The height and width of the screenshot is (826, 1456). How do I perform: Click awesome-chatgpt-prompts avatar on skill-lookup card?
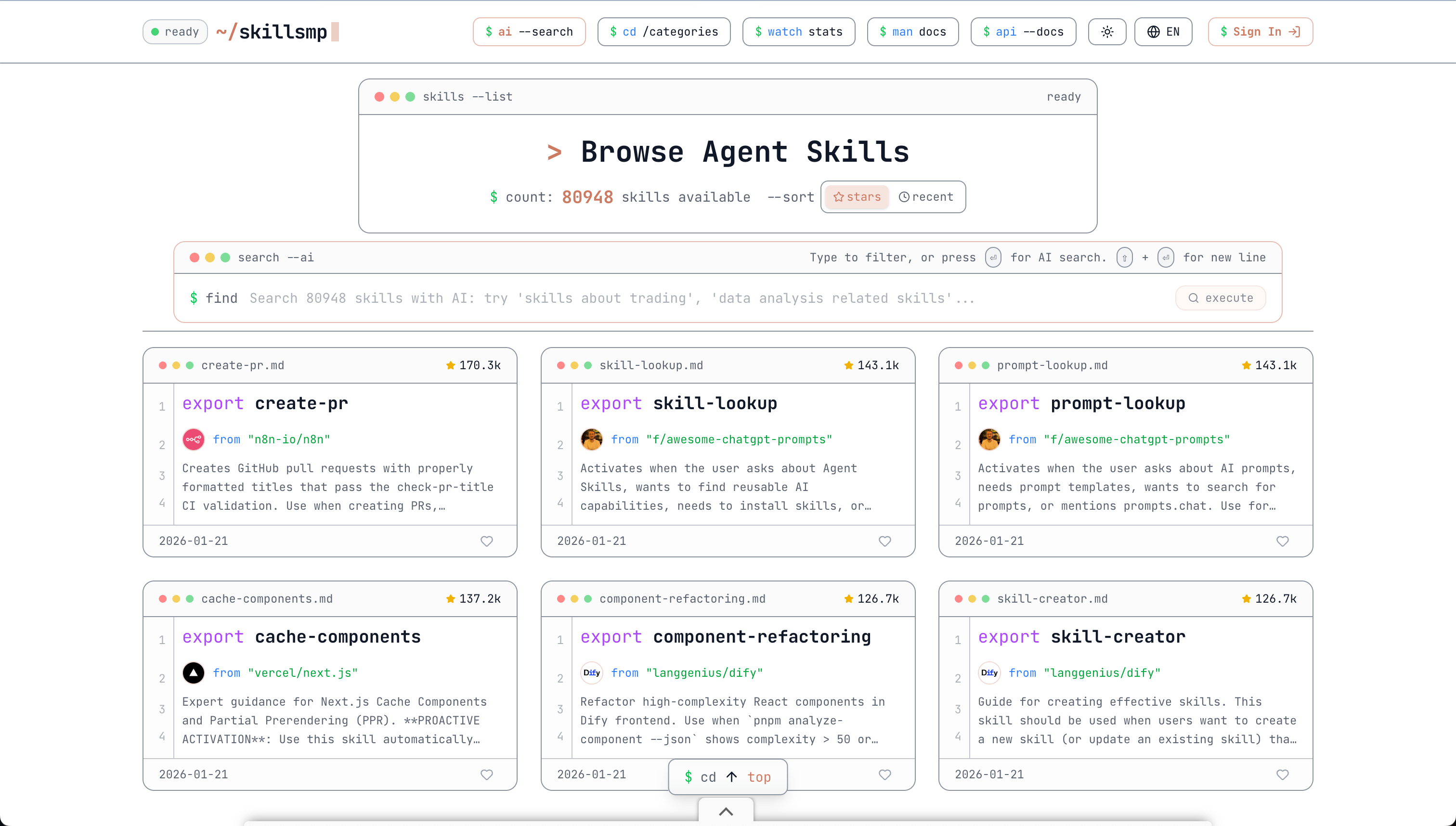pyautogui.click(x=591, y=439)
